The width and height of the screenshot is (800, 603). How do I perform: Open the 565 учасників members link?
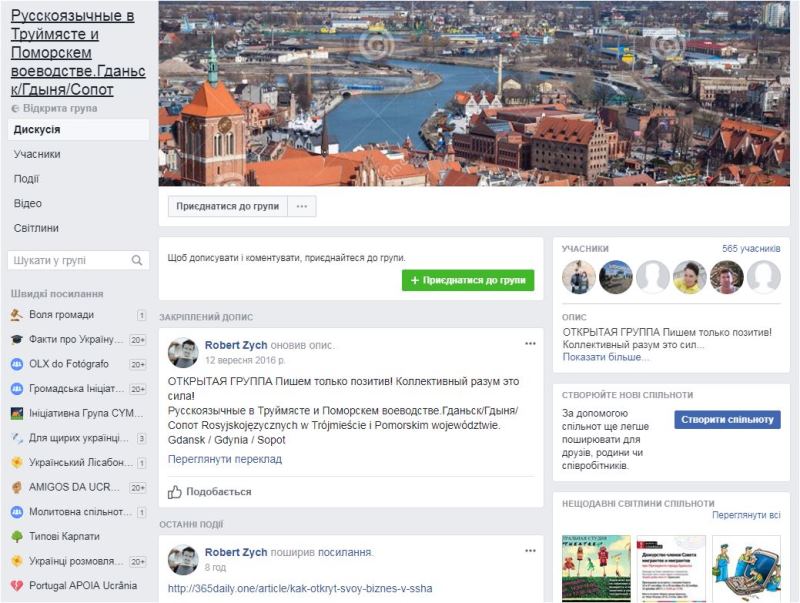coord(750,249)
